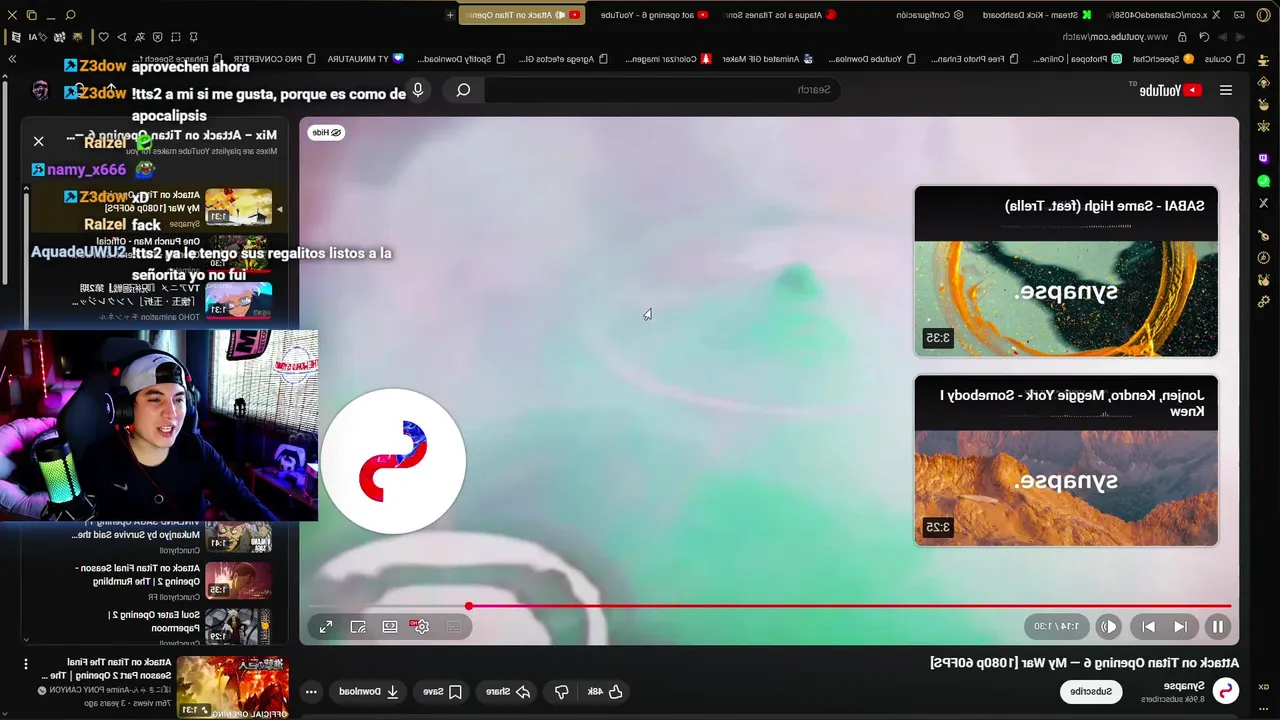This screenshot has width=1280, height=720.
Task: Open the YouTube hamburger guide menu
Action: click(x=1226, y=90)
